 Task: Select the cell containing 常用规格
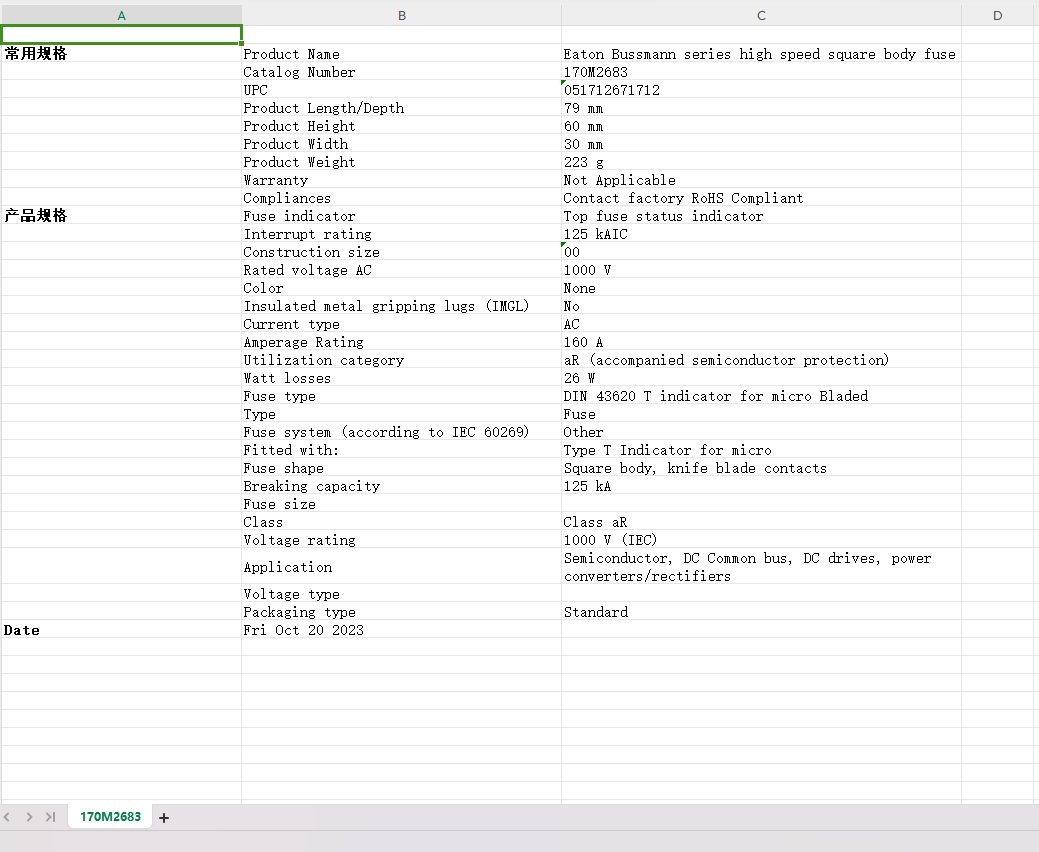click(121, 54)
